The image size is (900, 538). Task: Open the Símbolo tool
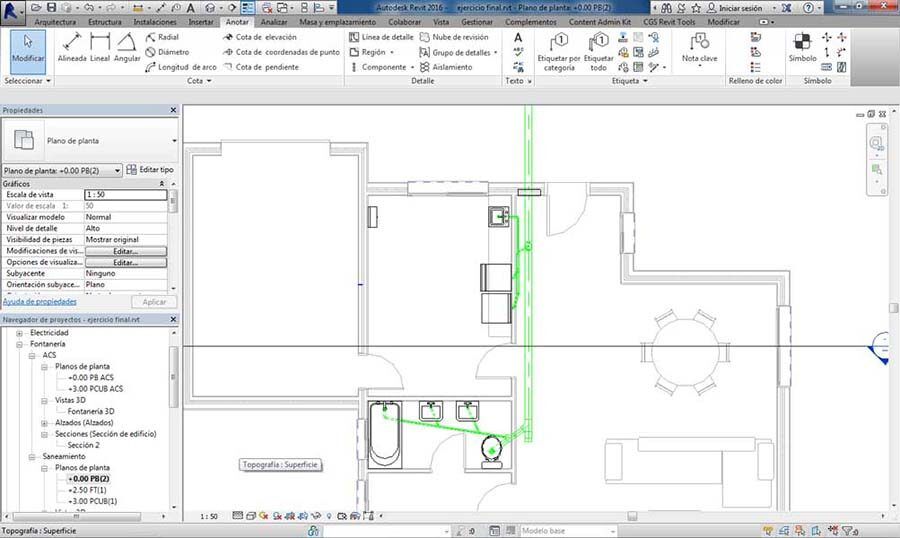point(802,48)
